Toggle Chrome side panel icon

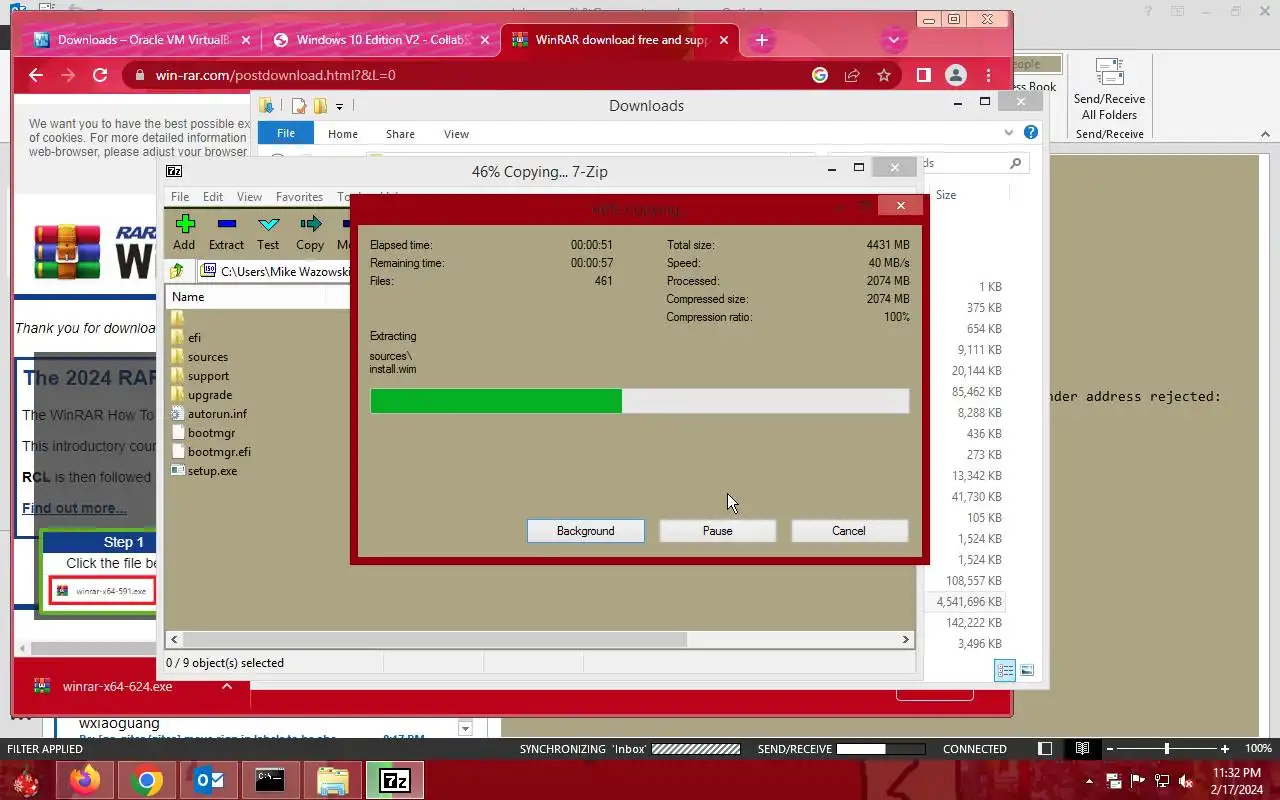point(924,75)
